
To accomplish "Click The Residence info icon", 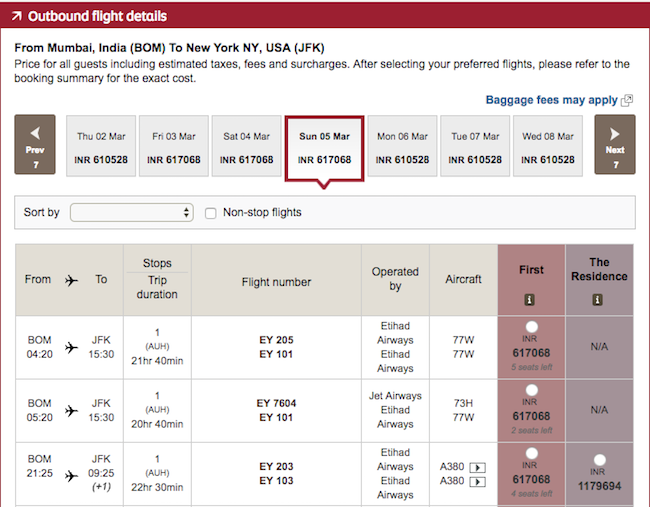I will tap(598, 299).
